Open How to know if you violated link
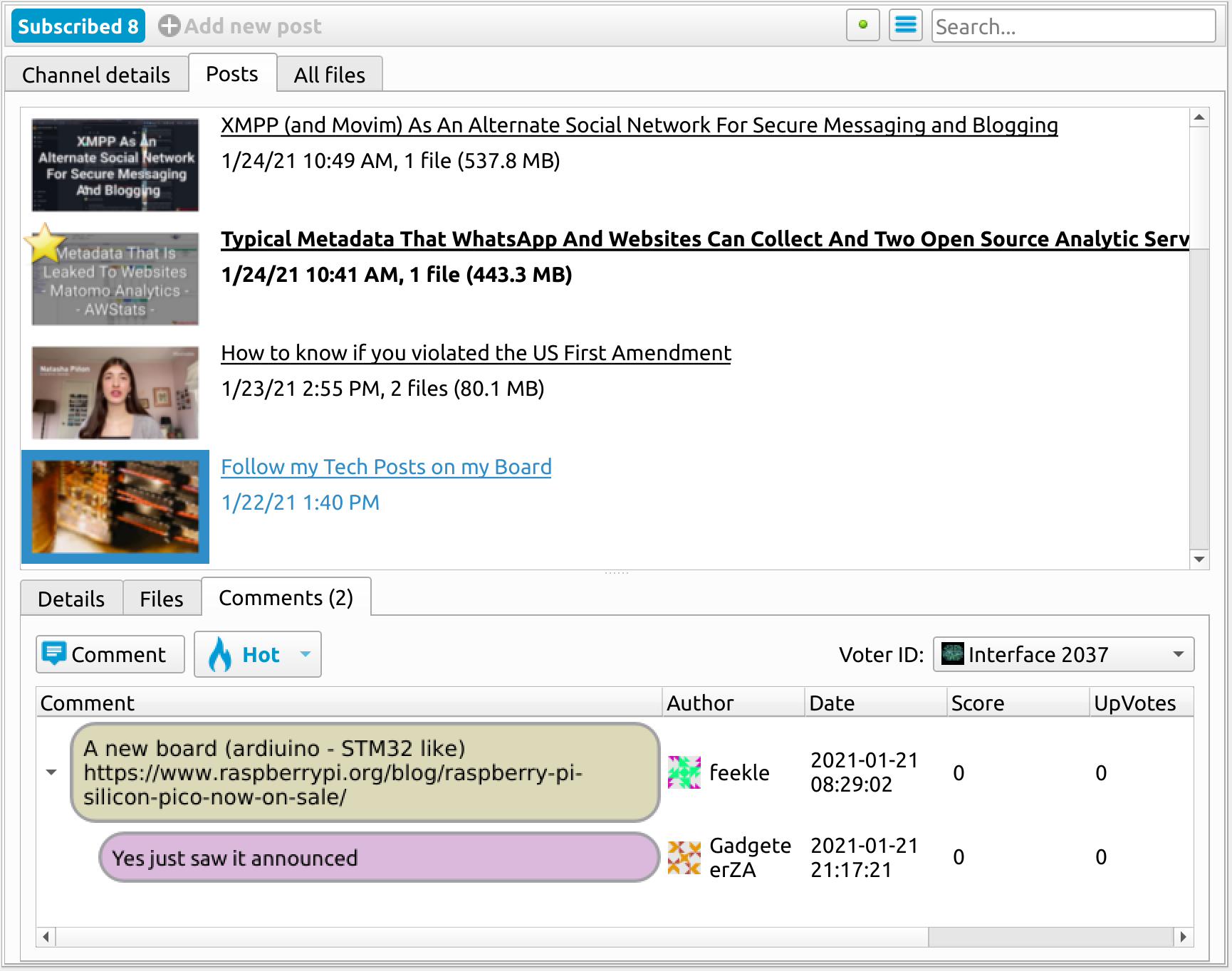 pyautogui.click(x=476, y=353)
